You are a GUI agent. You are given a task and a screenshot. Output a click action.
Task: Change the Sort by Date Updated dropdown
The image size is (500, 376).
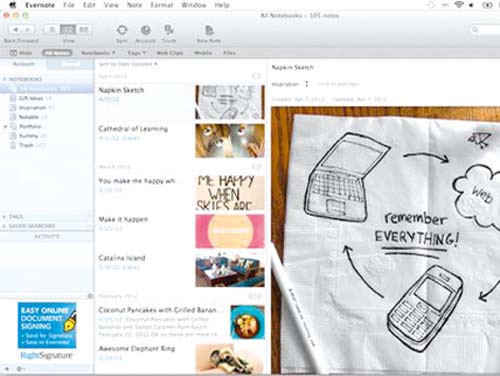pyautogui.click(x=128, y=64)
